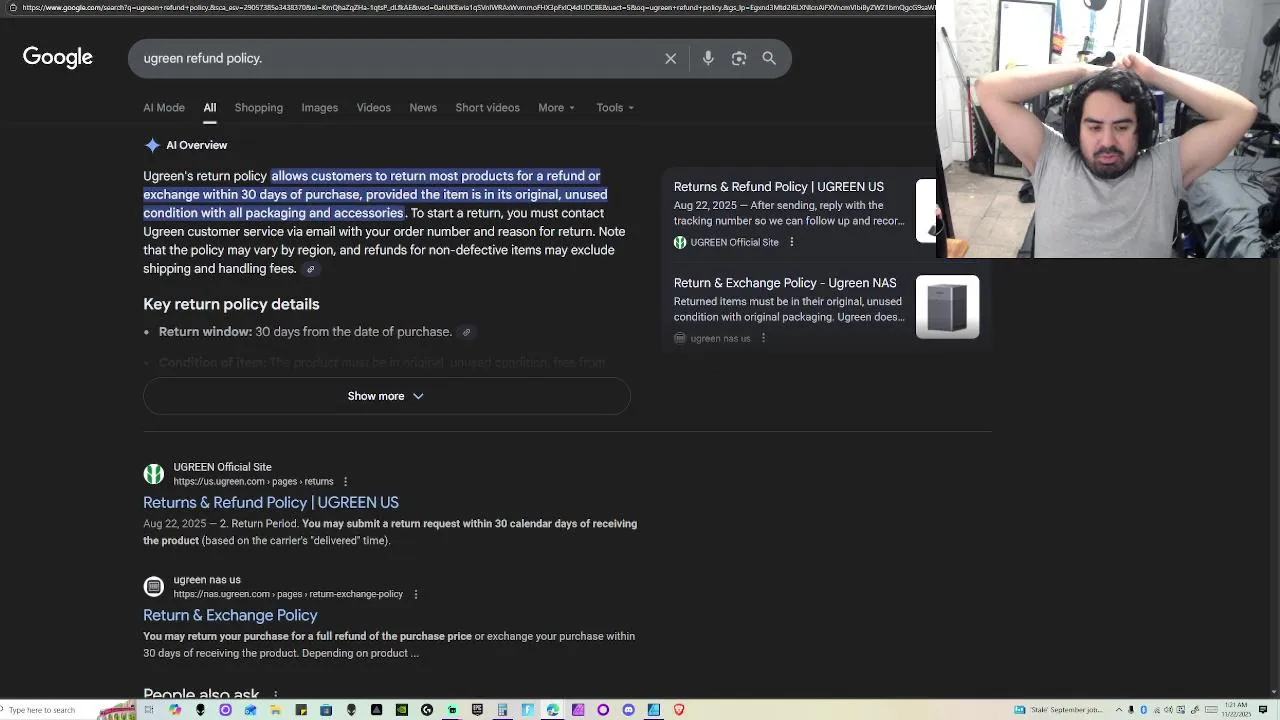Image resolution: width=1280 pixels, height=720 pixels.
Task: Open File Explorer from the taskbar
Action: (x=276, y=710)
